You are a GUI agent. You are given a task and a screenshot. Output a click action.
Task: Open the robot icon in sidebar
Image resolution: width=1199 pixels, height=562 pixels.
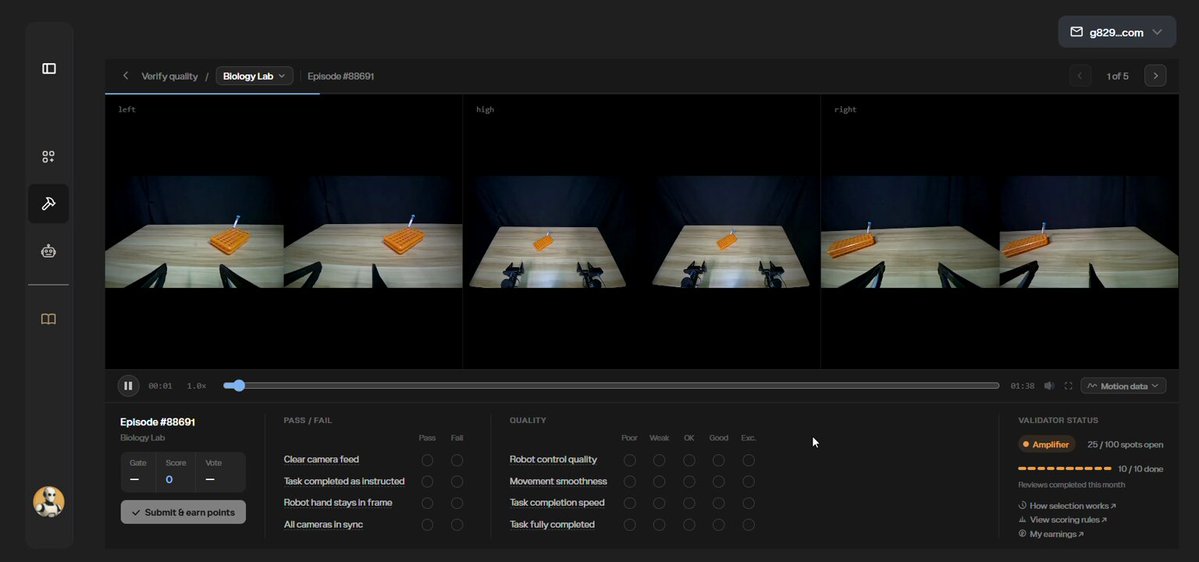[48, 251]
